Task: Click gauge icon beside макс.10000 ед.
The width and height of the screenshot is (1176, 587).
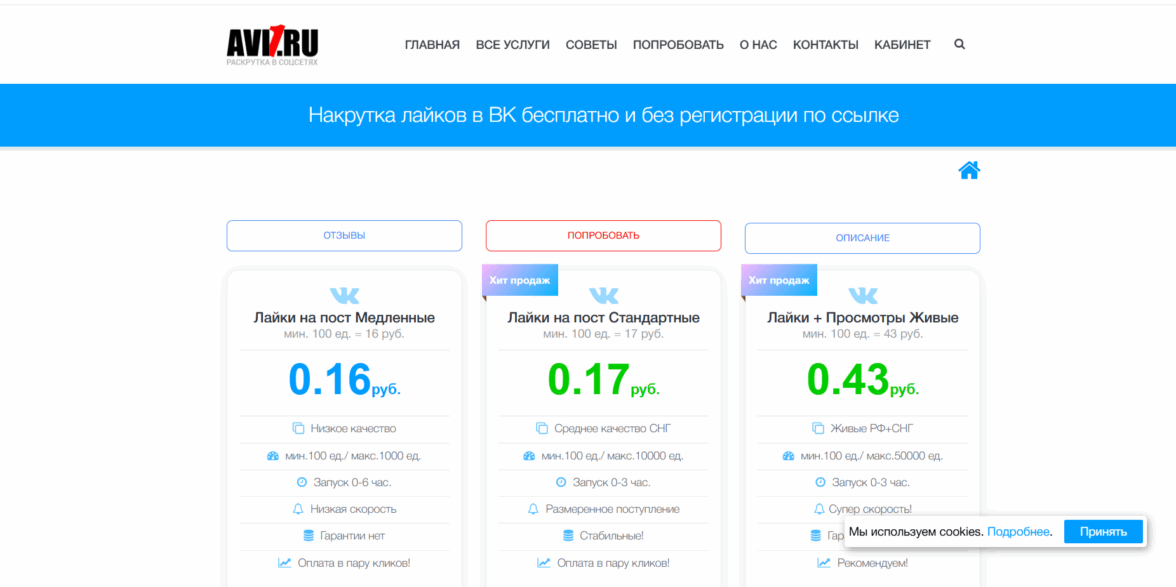Action: [x=529, y=456]
